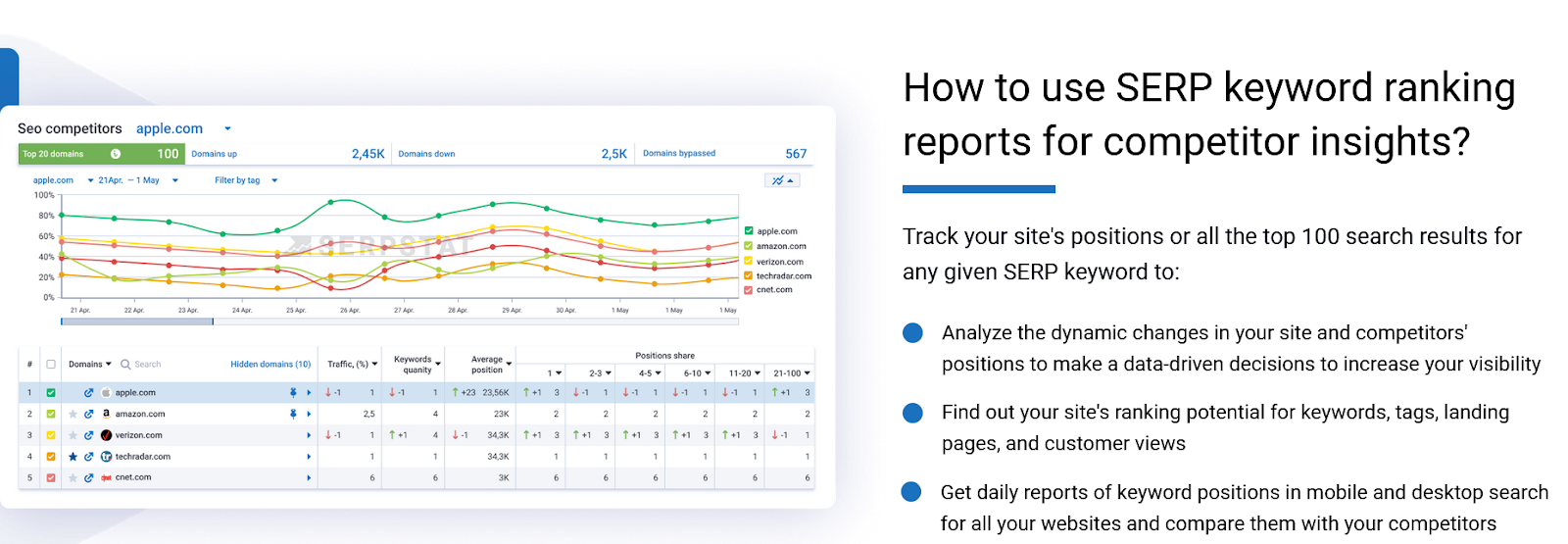Expand the amazon.com row arrow
The image size is (1568, 544).
(x=309, y=415)
